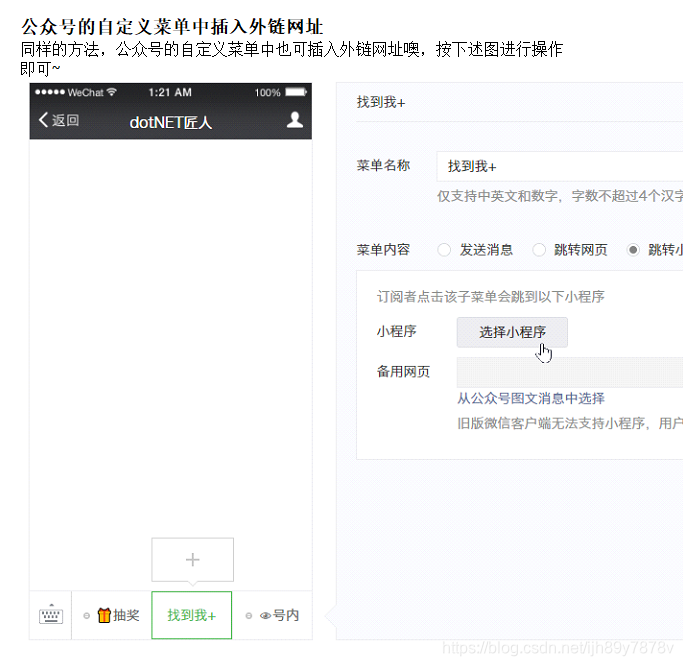
Task: Open the 号内 eye menu
Action: point(272,615)
